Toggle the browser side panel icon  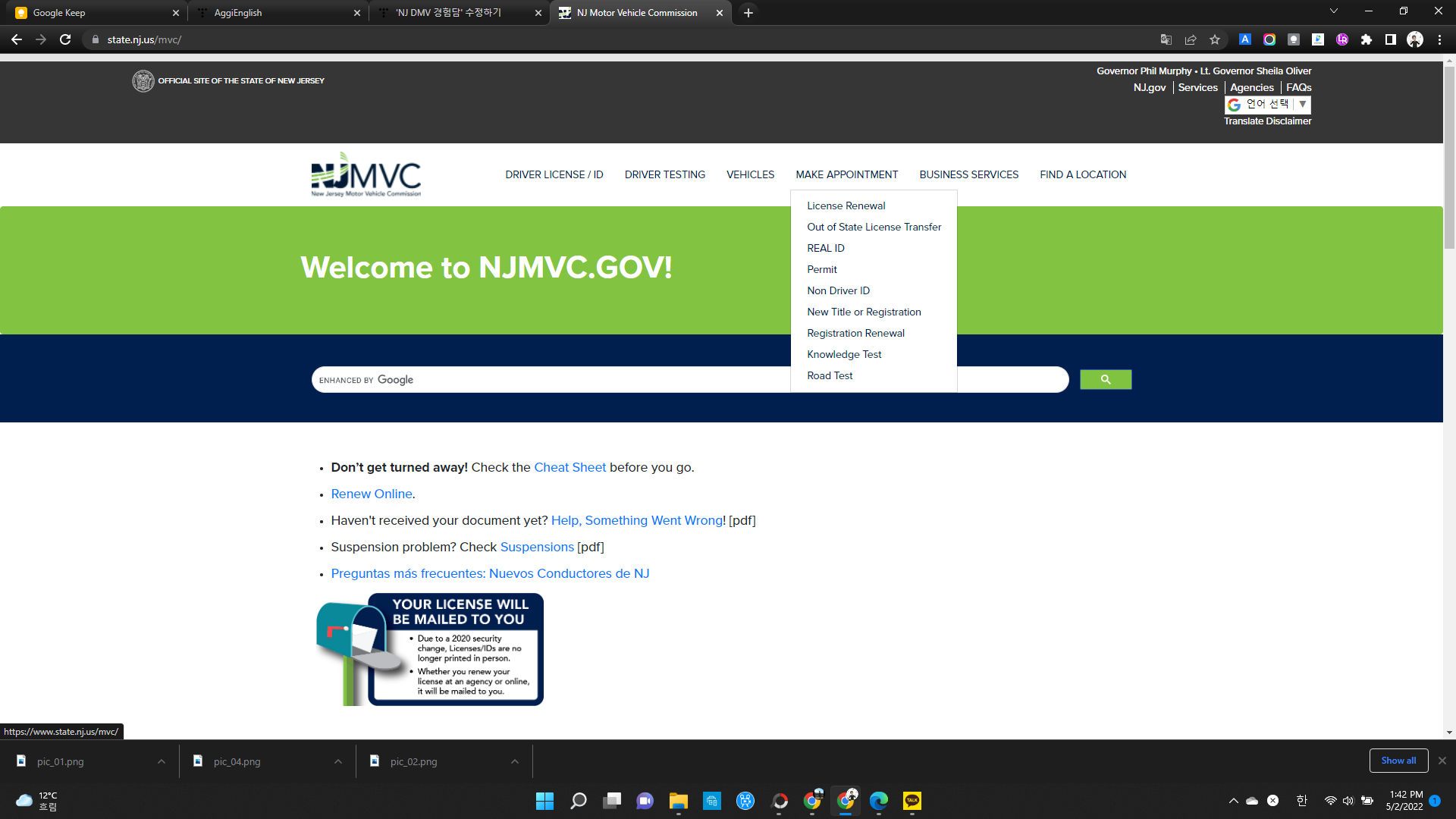click(1391, 39)
